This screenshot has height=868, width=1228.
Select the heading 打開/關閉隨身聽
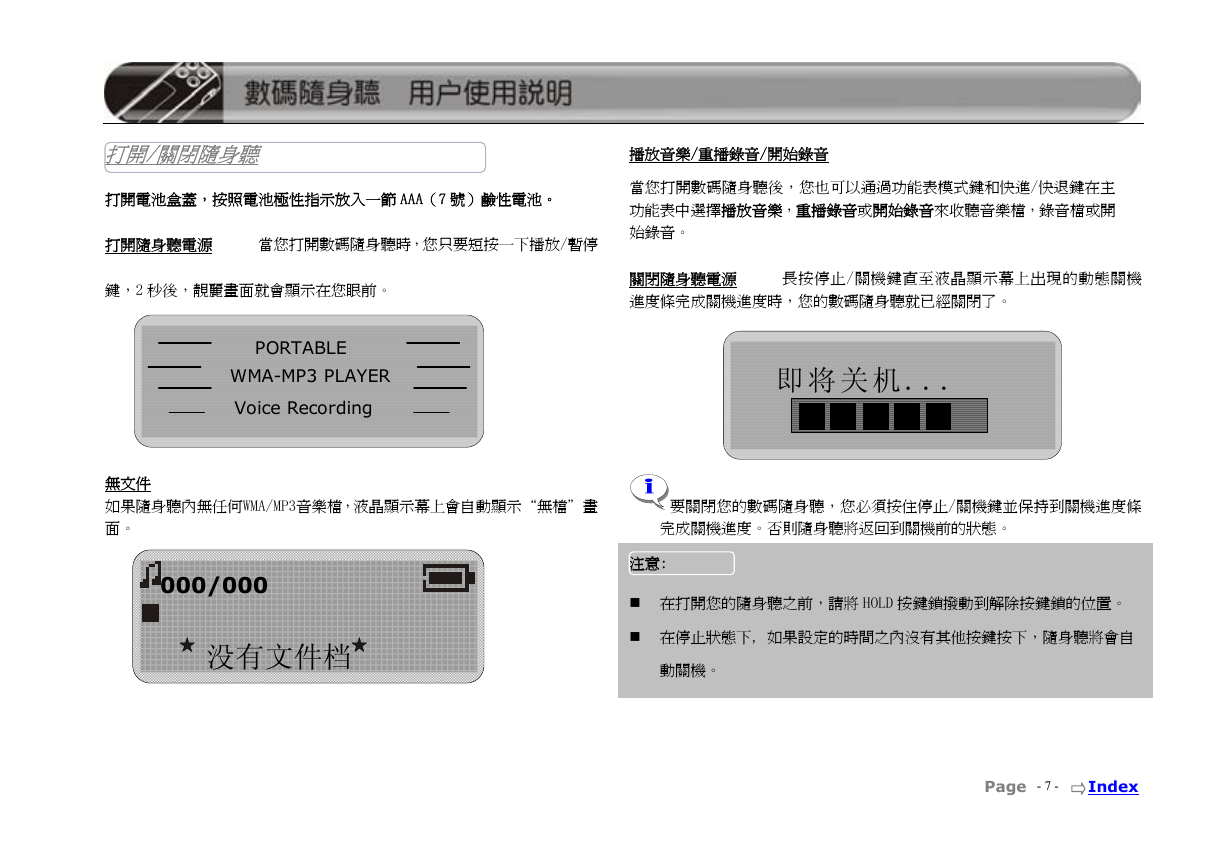click(x=183, y=156)
